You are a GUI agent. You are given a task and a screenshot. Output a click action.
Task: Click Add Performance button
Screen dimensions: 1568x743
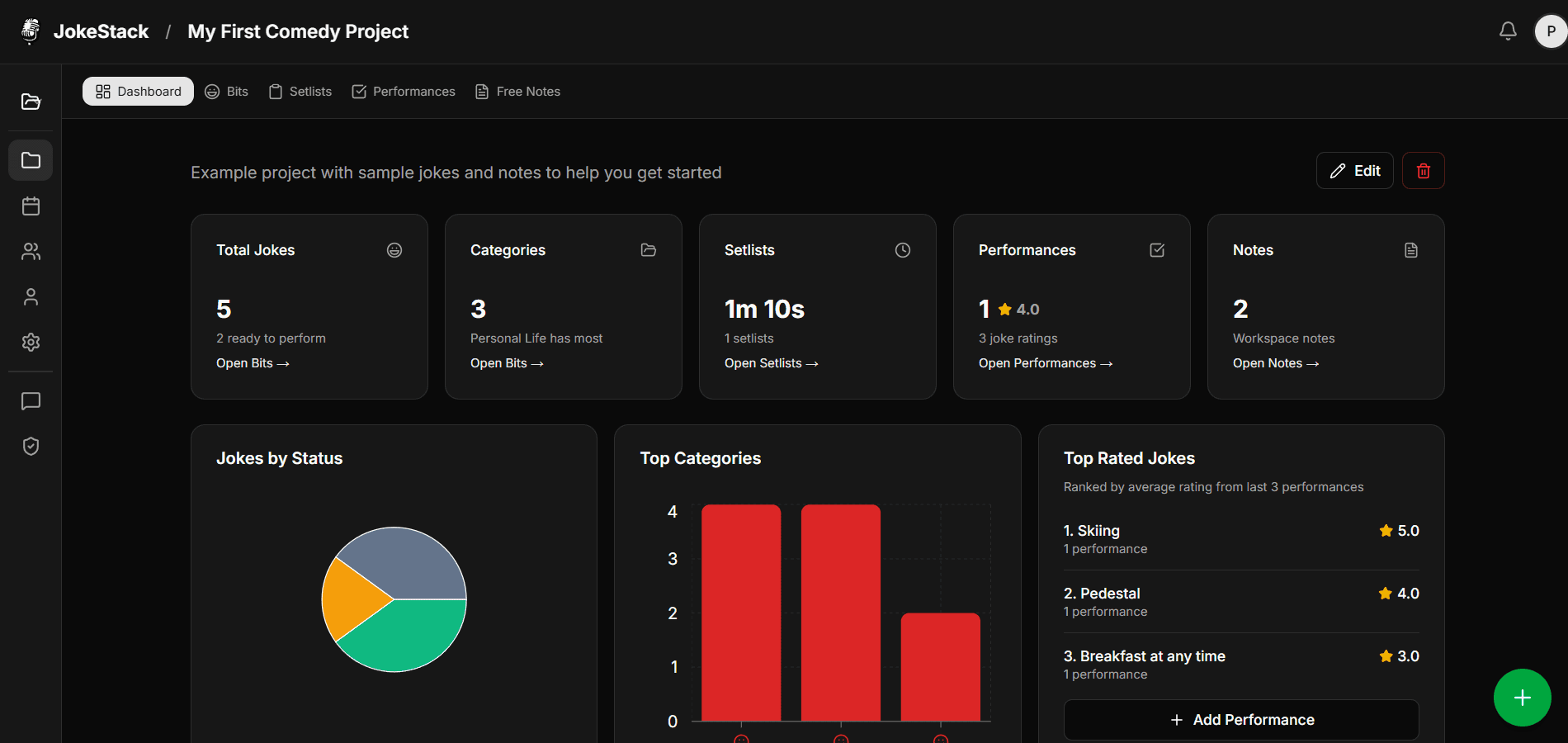pyautogui.click(x=1241, y=720)
